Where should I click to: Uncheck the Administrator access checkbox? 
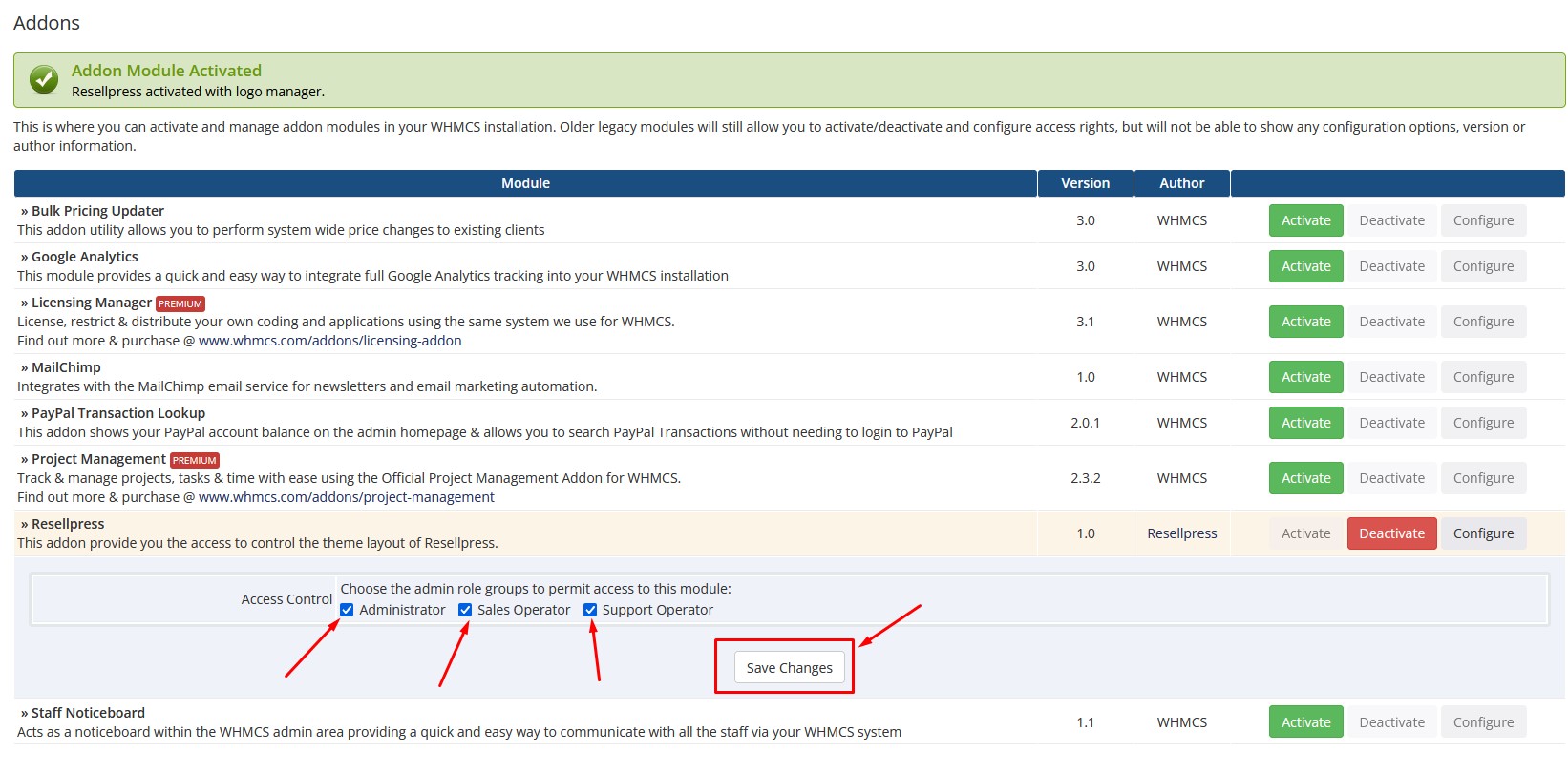tap(347, 610)
